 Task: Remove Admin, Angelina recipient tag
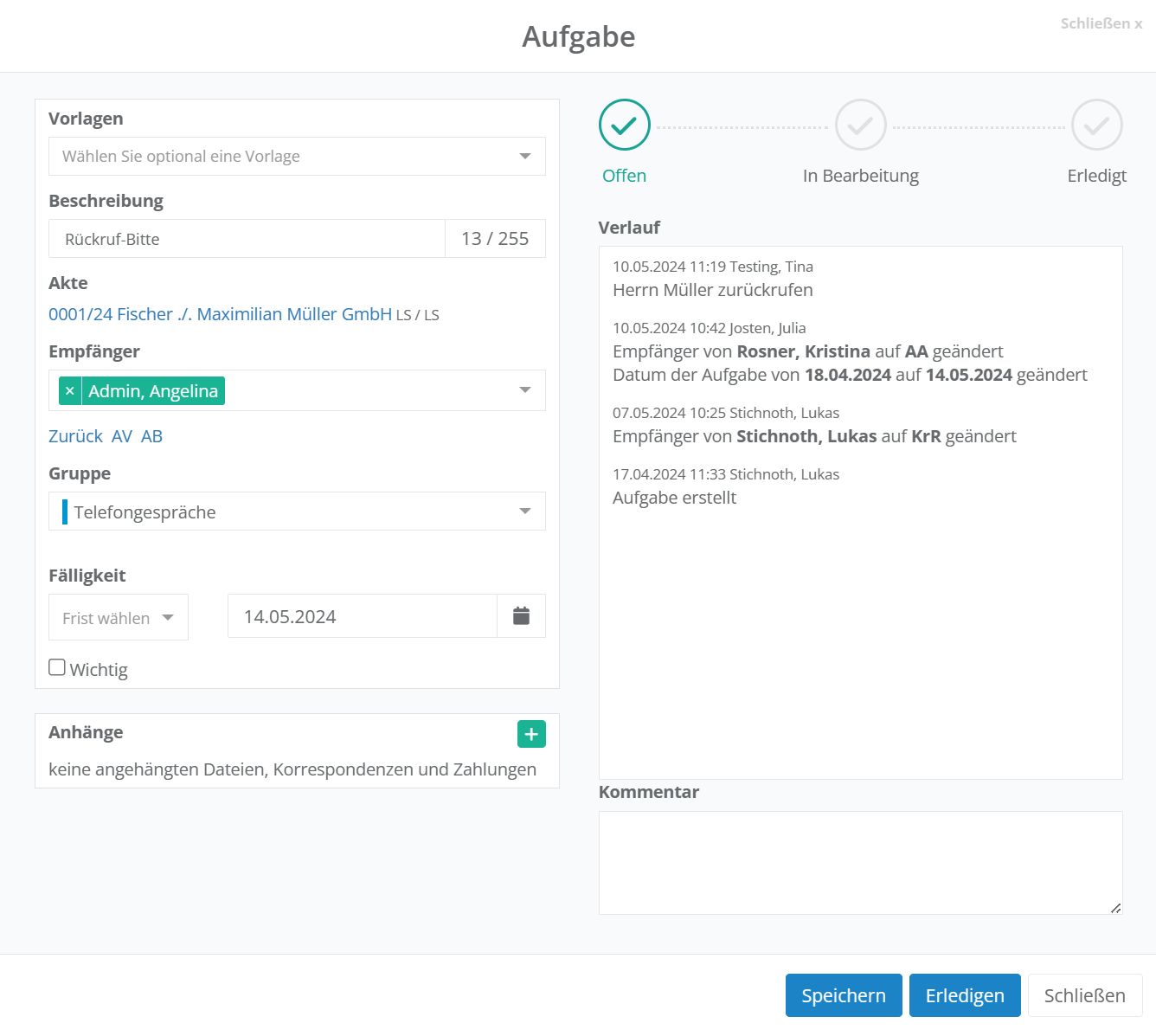tap(70, 391)
